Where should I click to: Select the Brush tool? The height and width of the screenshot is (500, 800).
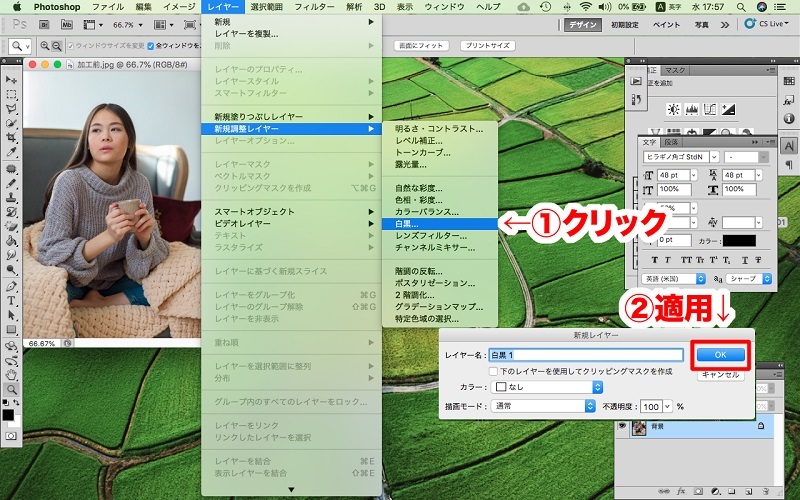(11, 183)
